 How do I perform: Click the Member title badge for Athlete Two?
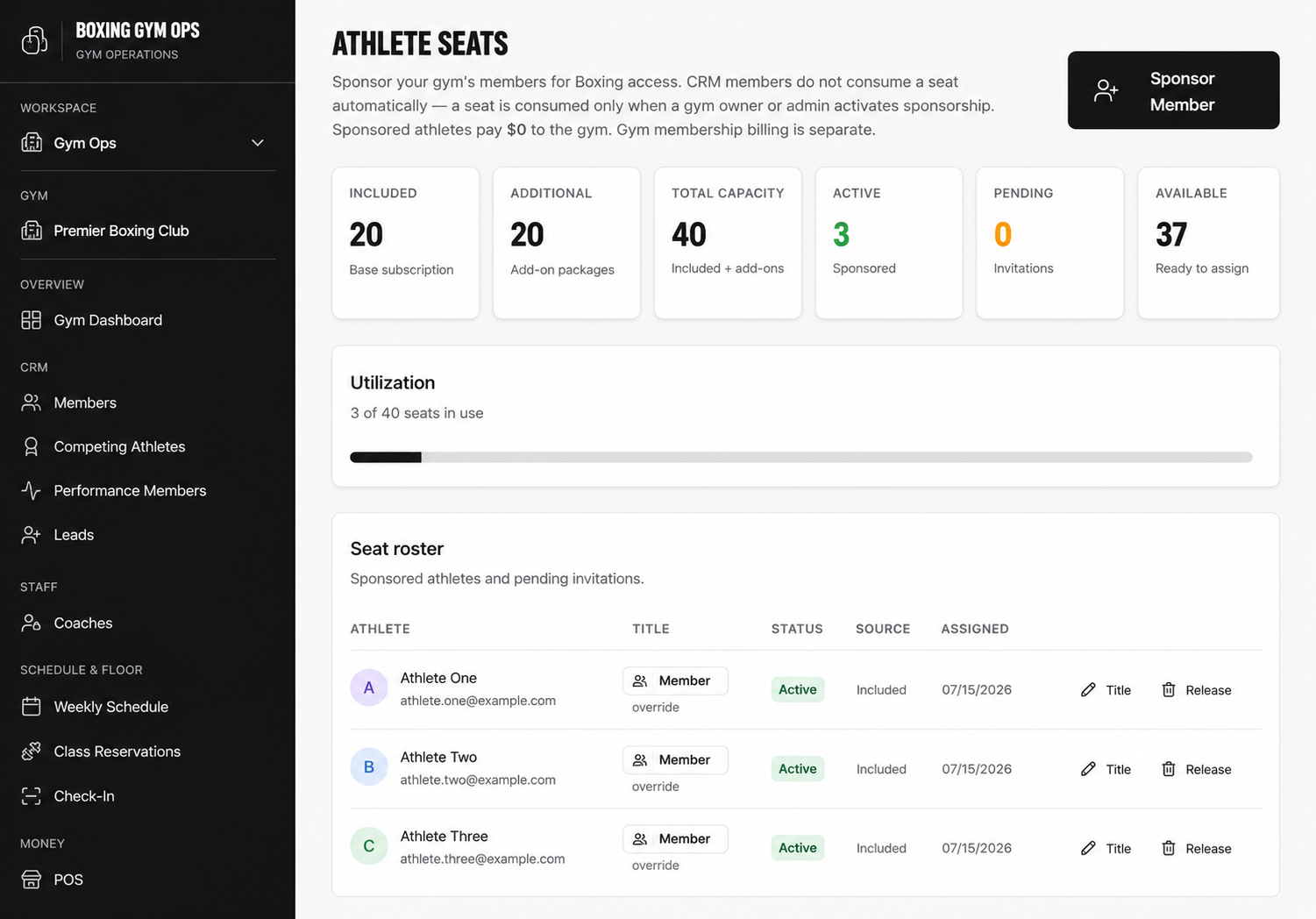pos(675,759)
